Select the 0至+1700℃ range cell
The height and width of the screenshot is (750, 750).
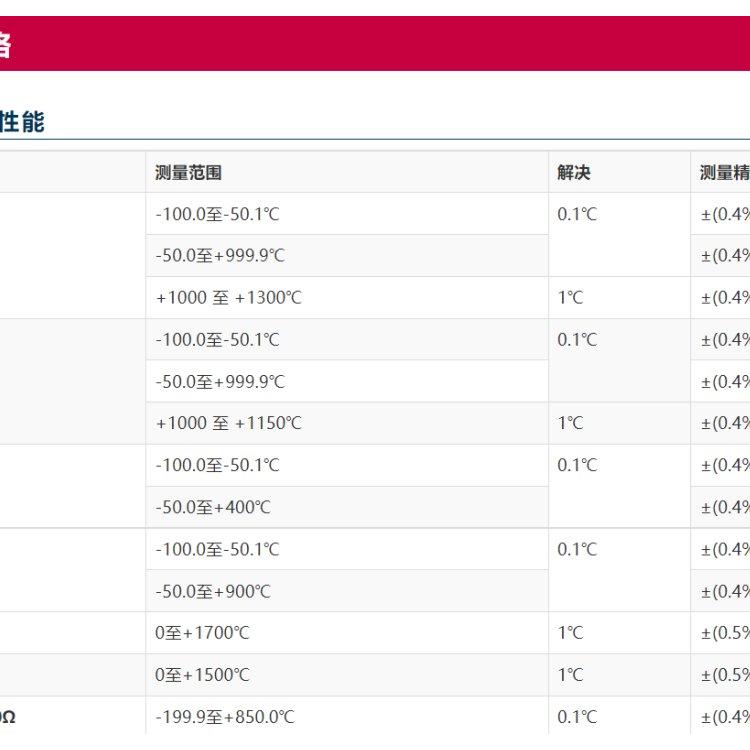347,633
